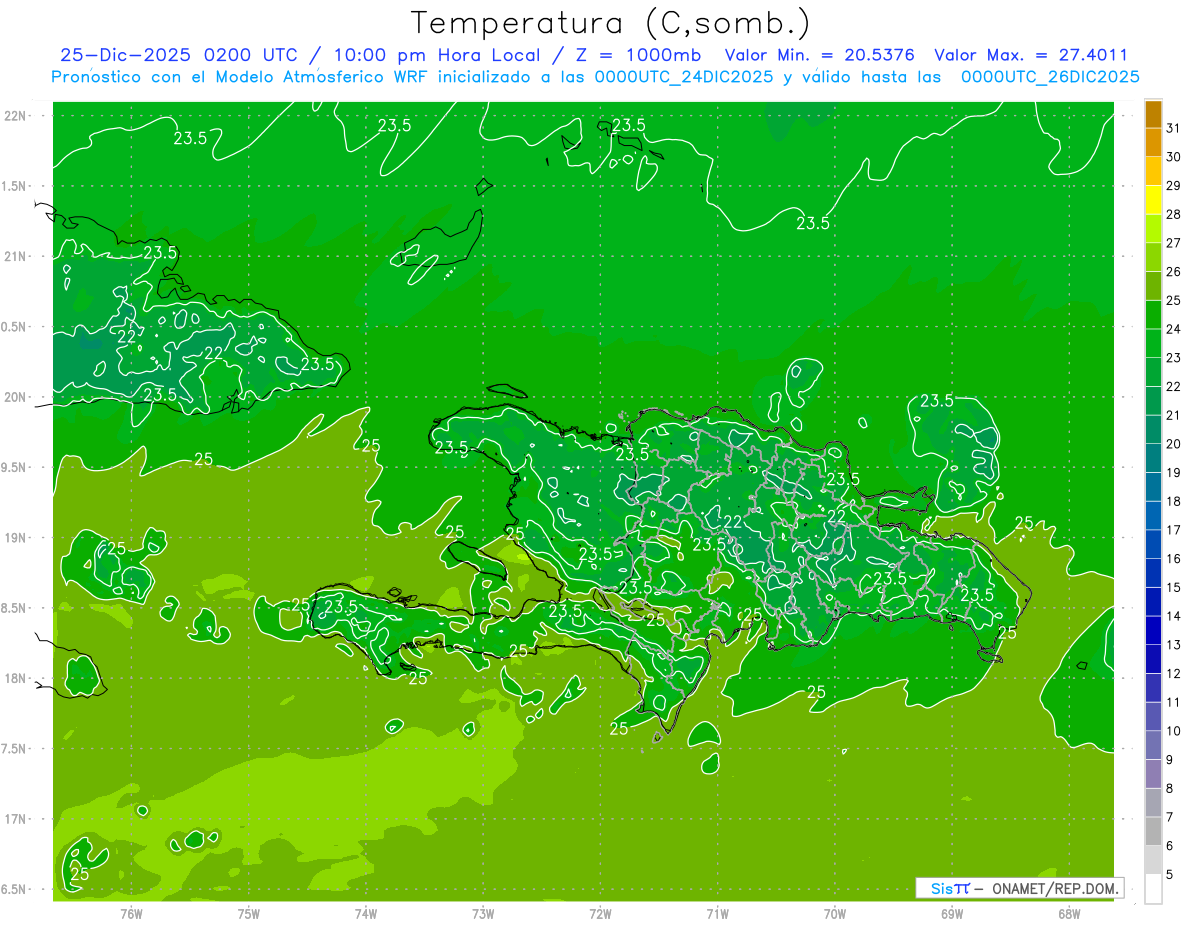Click the '18N' latitude axis label
The height and width of the screenshot is (927, 1200).
point(15,678)
